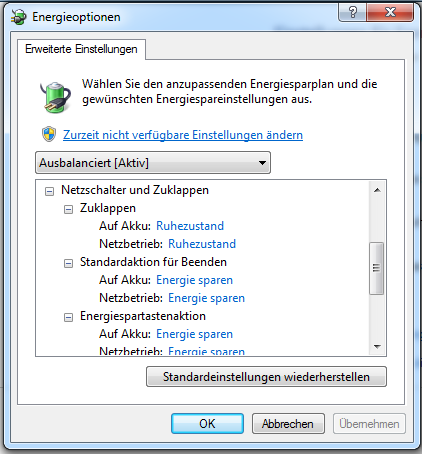Image resolution: width=422 pixels, height=454 pixels.
Task: Click the UAC shield icon beside settings link
Action: 49,134
